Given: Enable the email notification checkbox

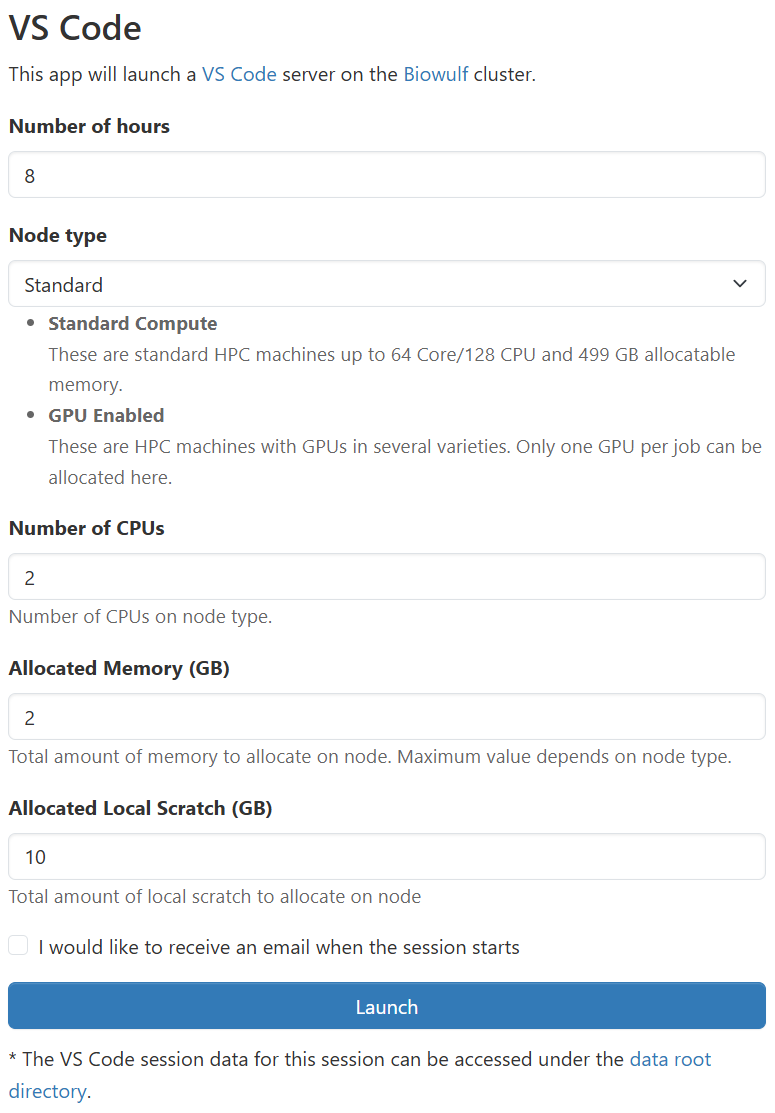Looking at the screenshot, I should 18,946.
